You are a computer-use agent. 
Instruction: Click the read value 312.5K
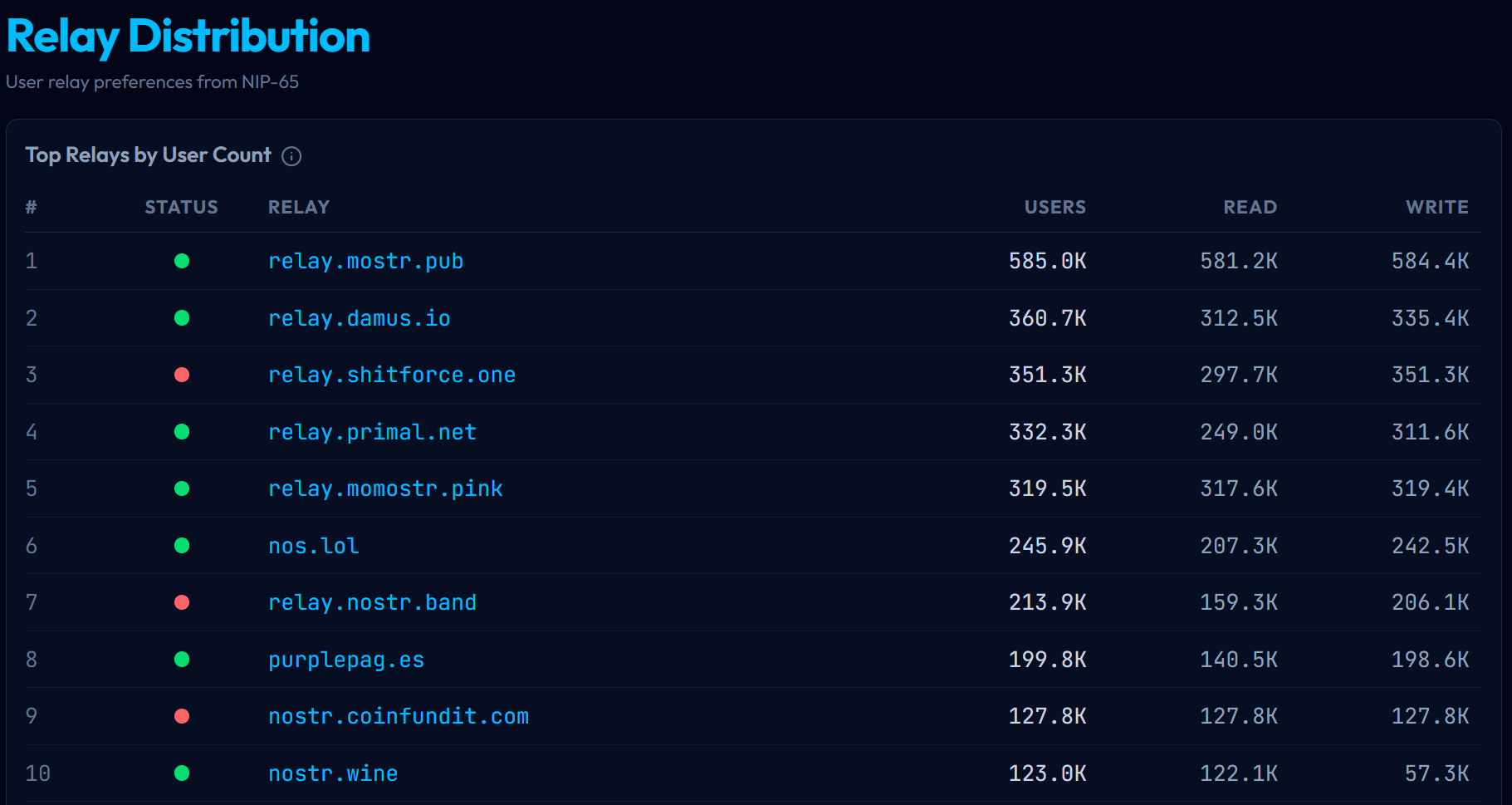tap(1239, 318)
